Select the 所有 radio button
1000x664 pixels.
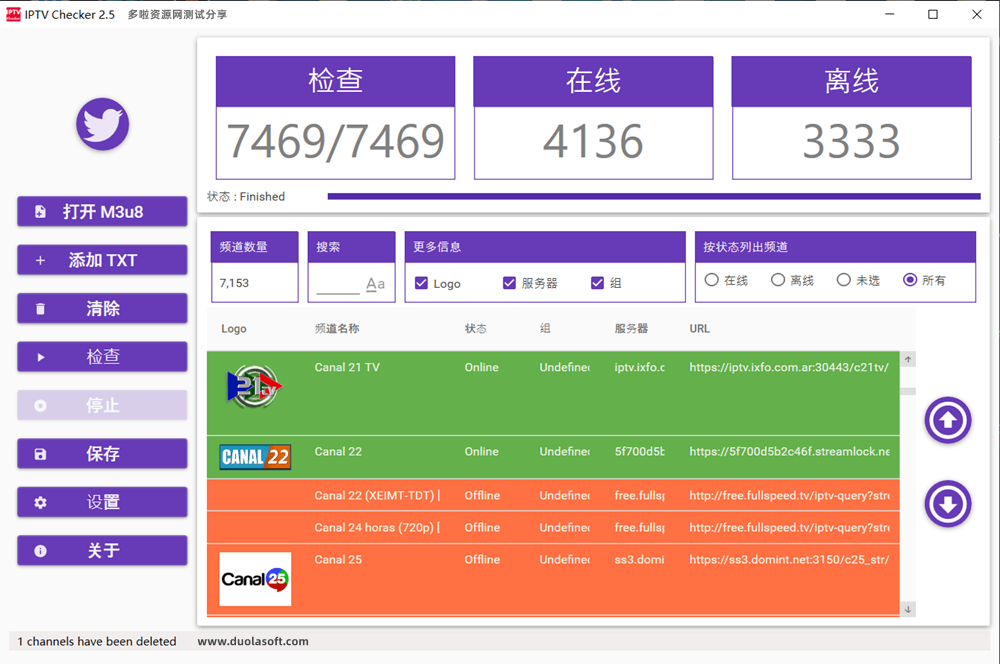tap(910, 280)
